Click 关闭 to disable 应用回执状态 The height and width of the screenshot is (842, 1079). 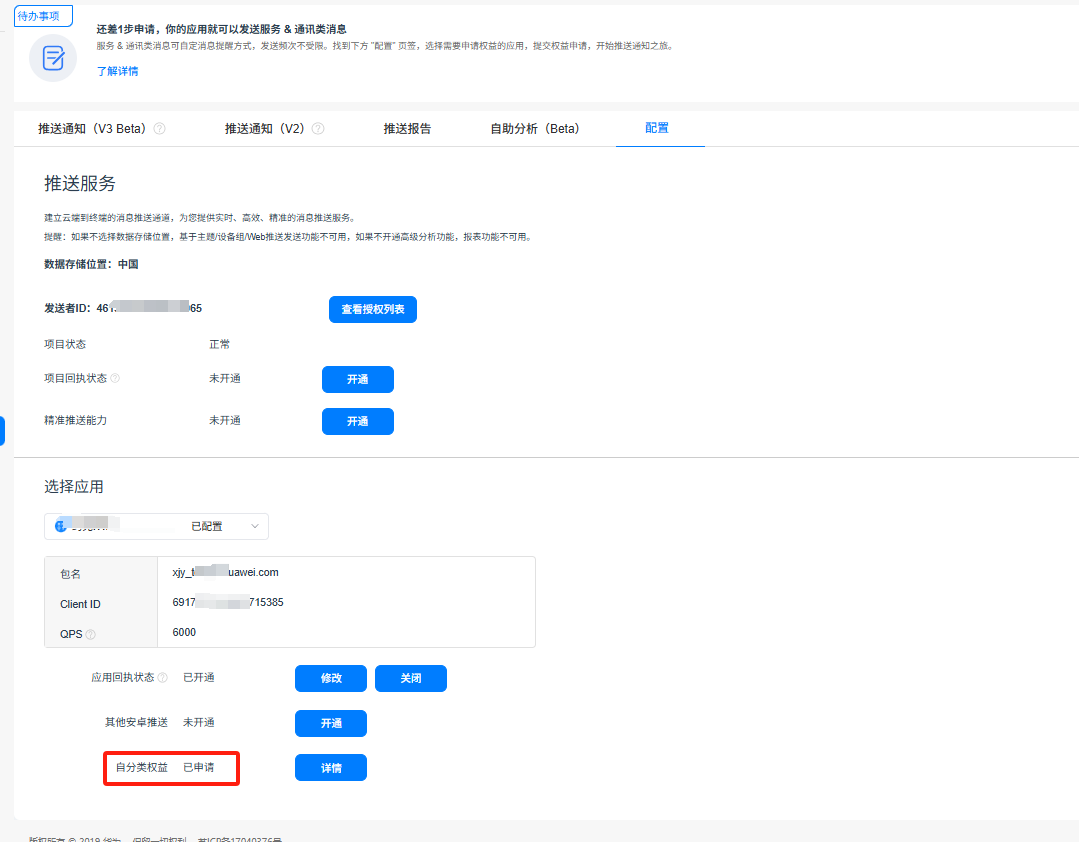coord(410,679)
